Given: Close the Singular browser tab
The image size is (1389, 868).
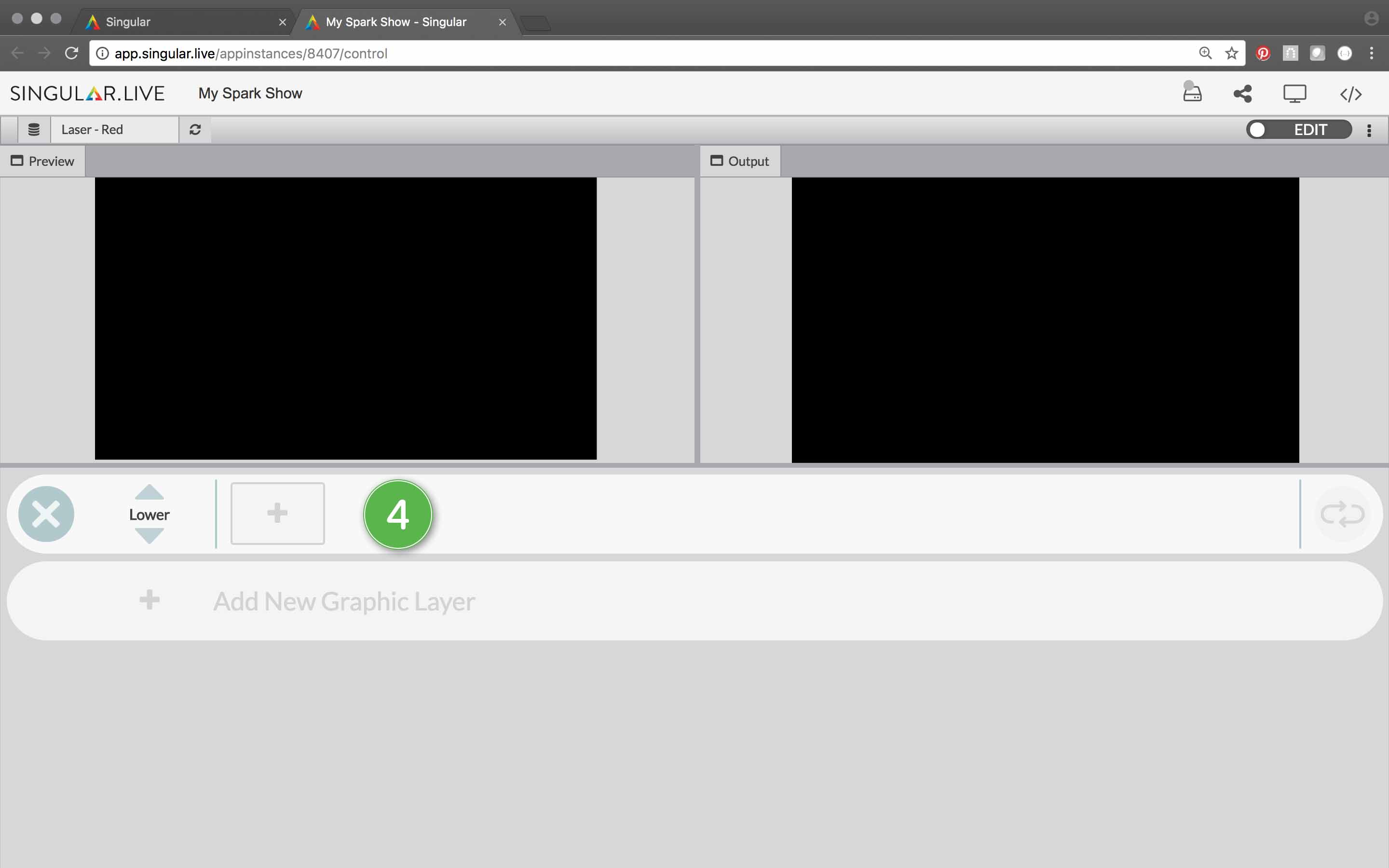Looking at the screenshot, I should [283, 22].
